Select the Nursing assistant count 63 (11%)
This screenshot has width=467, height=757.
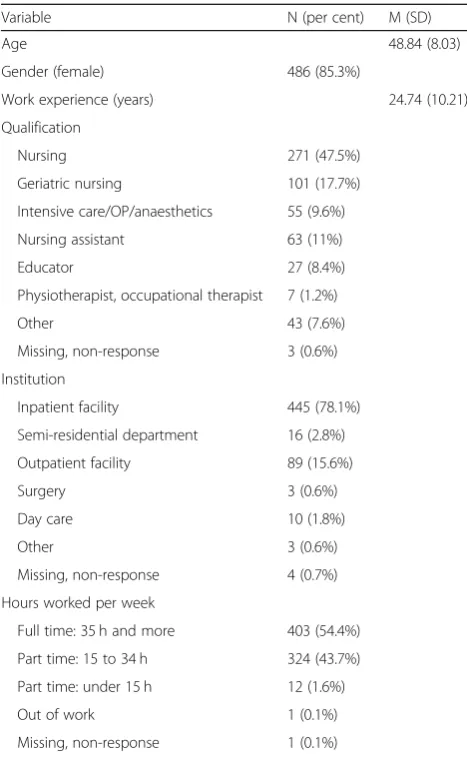314,239
